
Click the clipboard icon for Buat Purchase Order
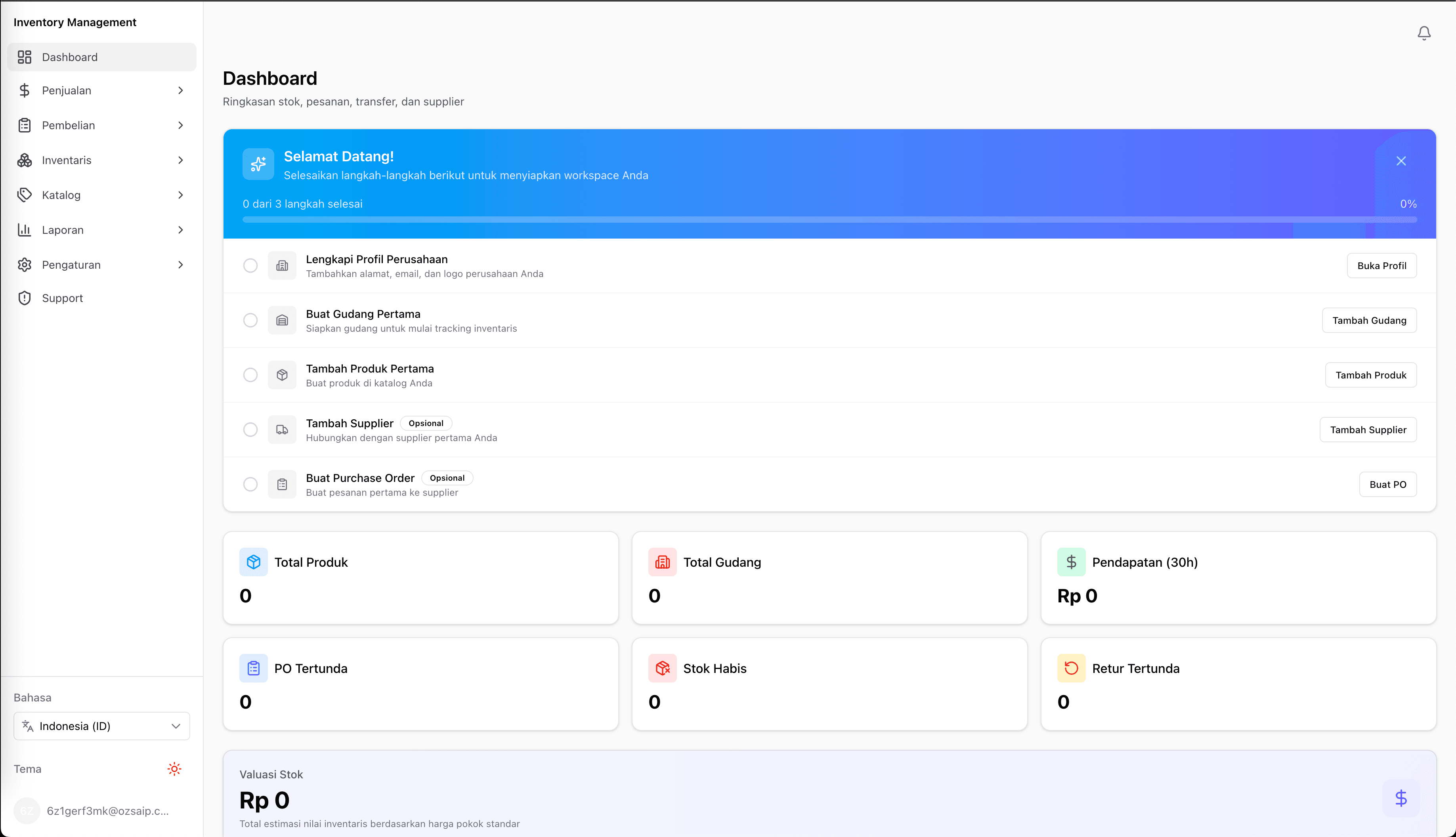pyautogui.click(x=282, y=484)
